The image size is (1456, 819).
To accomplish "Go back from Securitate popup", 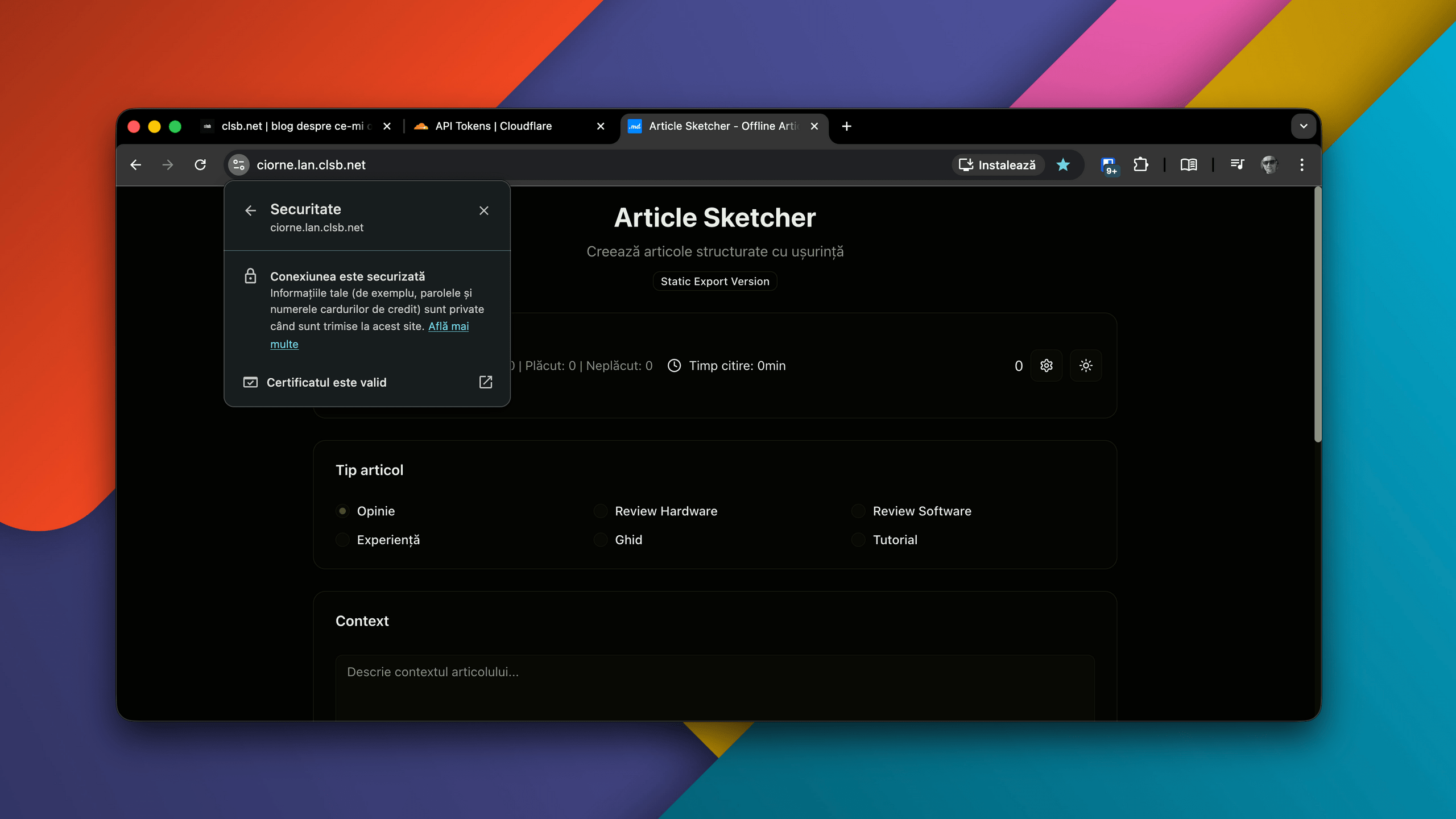I will tap(250, 211).
